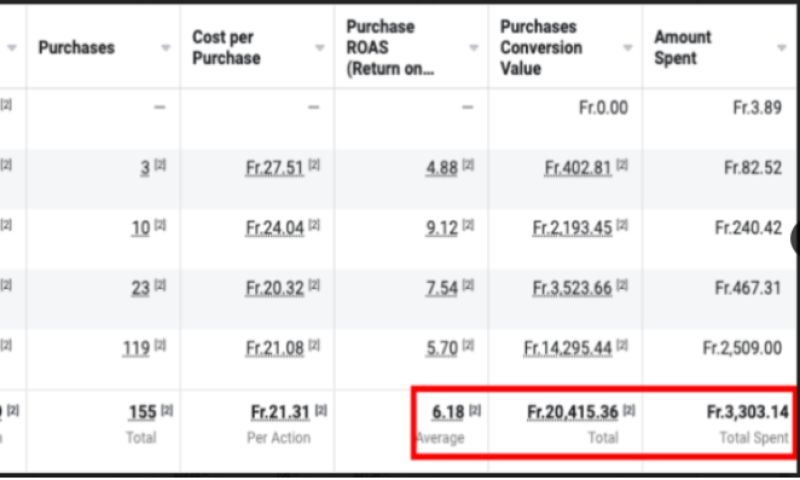The image size is (800, 480).
Task: Click footnote icon beside Fr.20,415.36 total
Action: pyautogui.click(x=629, y=411)
